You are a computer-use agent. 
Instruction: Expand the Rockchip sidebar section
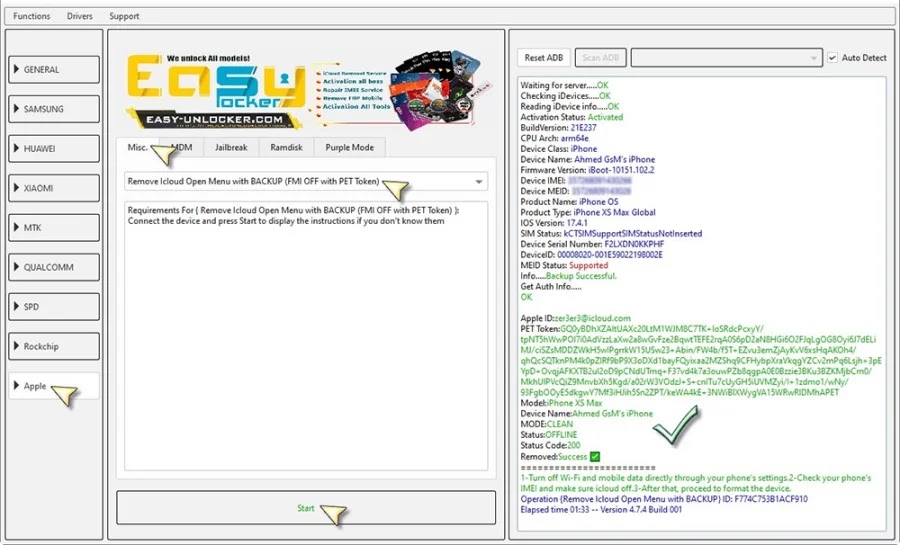point(54,347)
